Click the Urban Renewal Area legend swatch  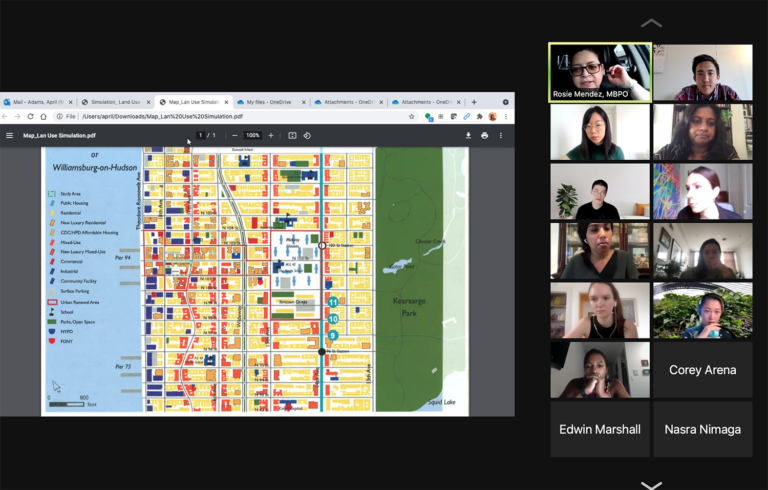53,300
